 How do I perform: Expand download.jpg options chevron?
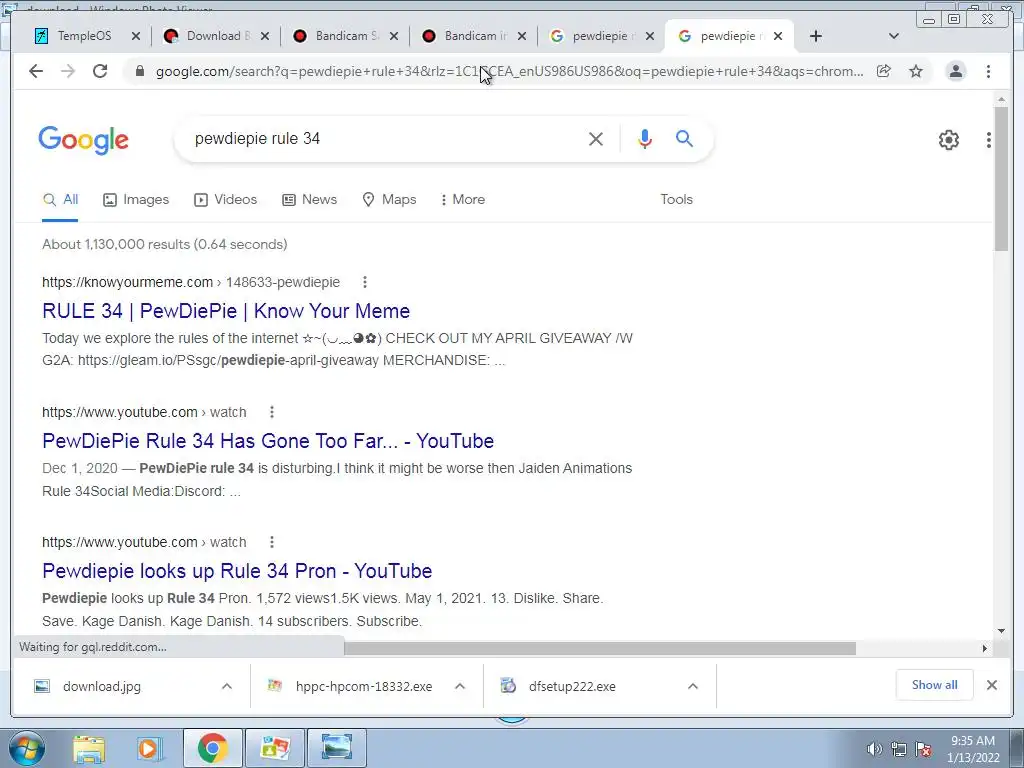[227, 686]
